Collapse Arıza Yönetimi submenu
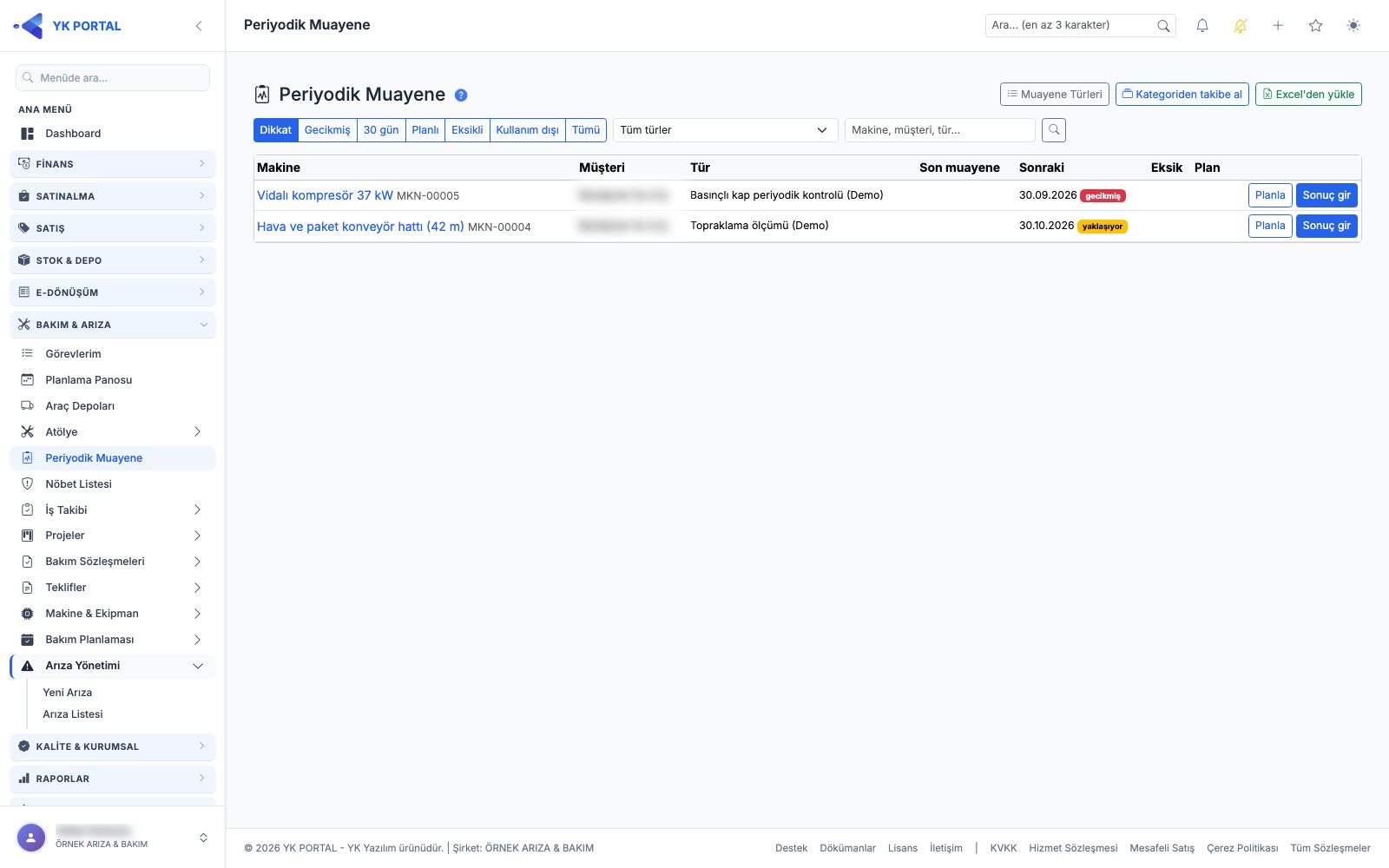The width and height of the screenshot is (1389, 868). (x=113, y=666)
